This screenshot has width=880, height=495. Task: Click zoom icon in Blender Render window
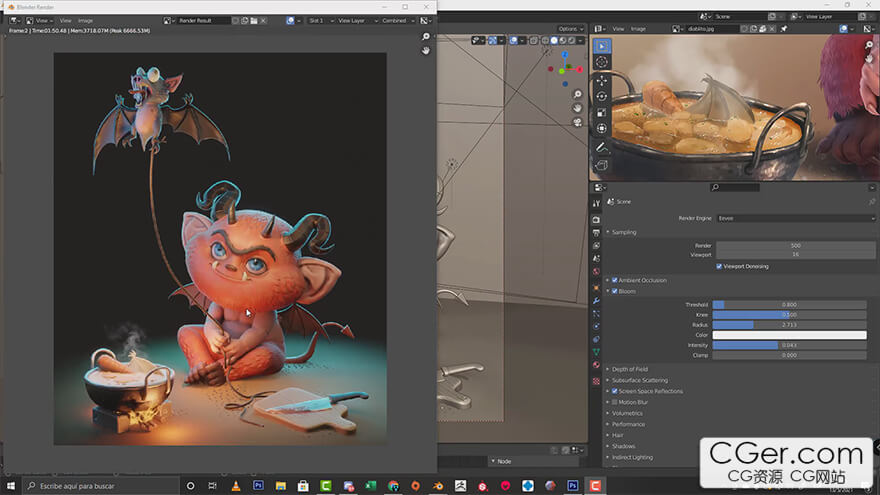tap(425, 36)
